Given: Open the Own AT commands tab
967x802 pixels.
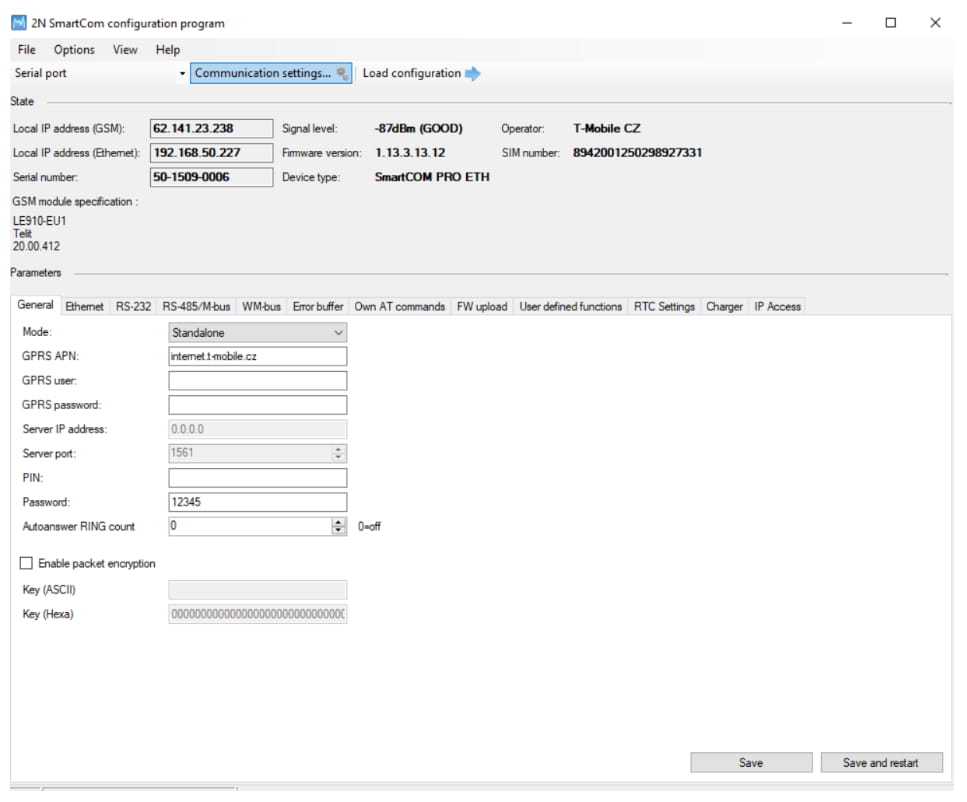Looking at the screenshot, I should coord(400,307).
